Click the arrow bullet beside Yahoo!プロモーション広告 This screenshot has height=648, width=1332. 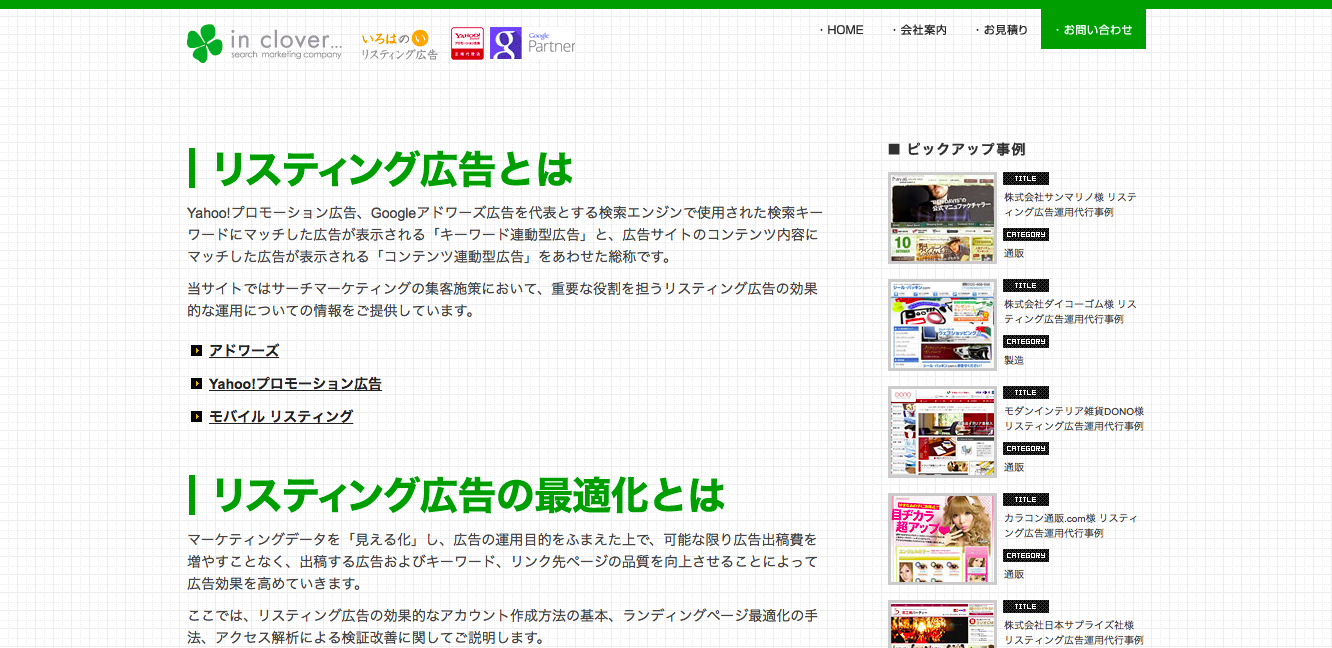196,384
